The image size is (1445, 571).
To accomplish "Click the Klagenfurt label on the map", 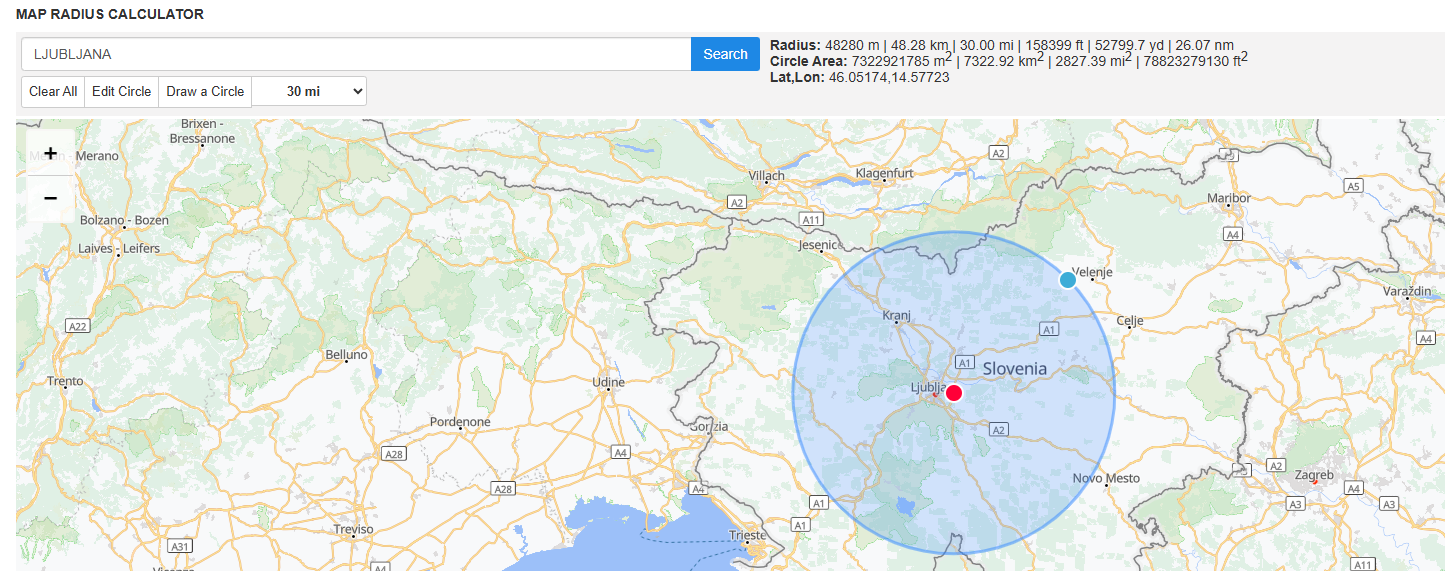I will coord(885,173).
